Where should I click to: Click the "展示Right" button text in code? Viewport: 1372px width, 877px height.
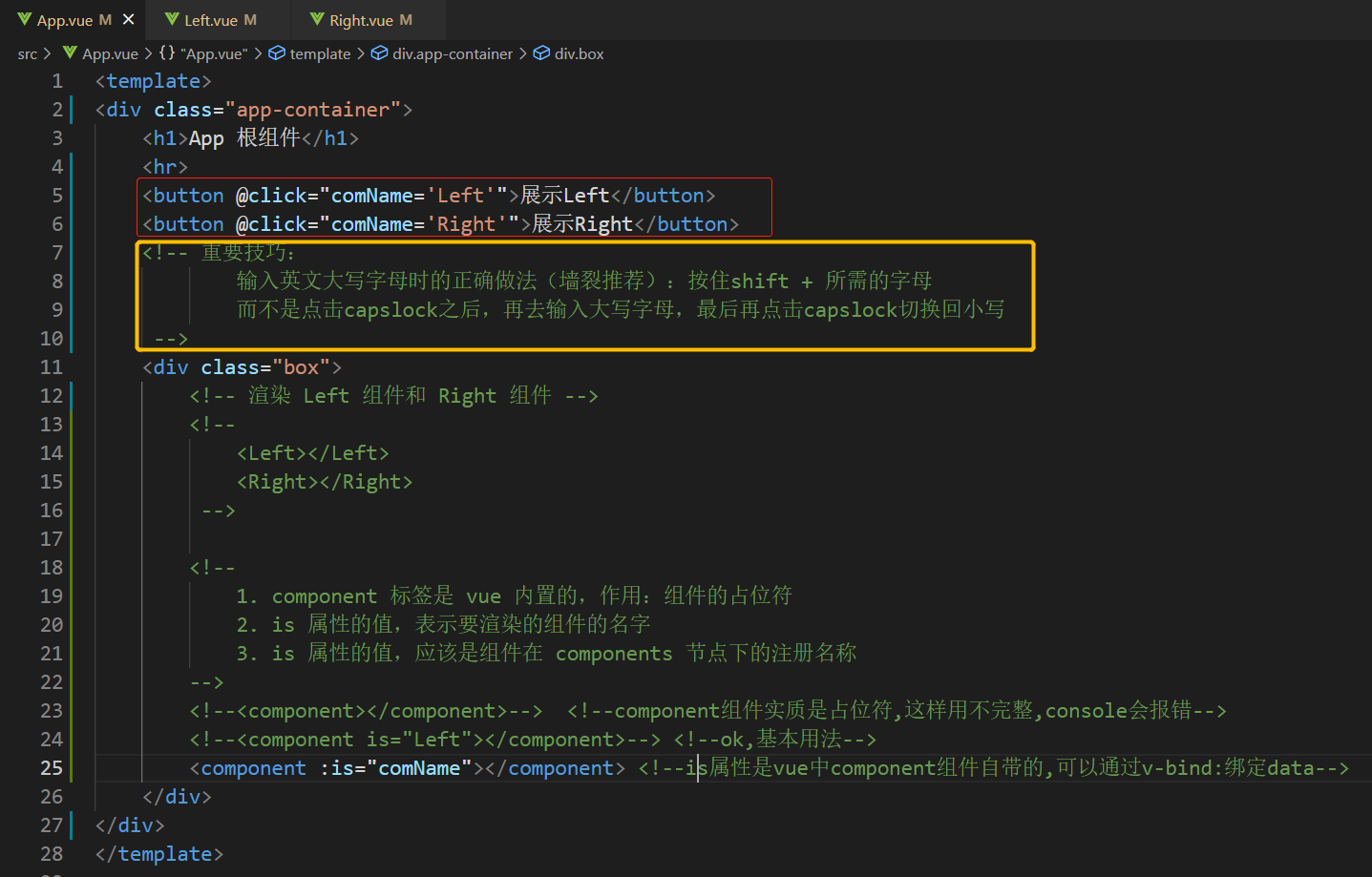(582, 224)
